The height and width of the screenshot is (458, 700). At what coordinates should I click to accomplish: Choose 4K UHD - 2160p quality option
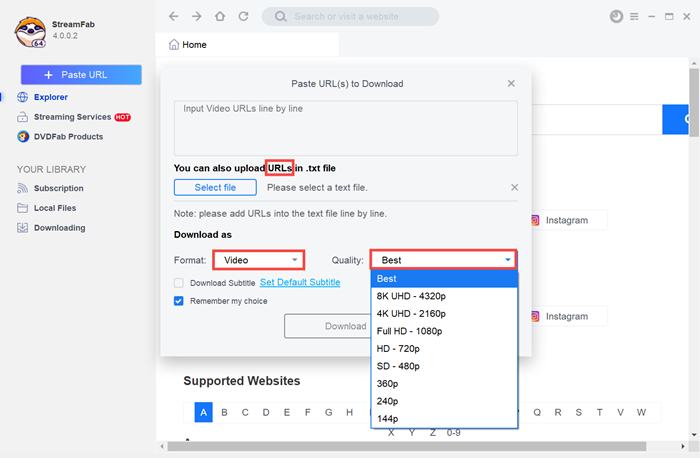pyautogui.click(x=411, y=314)
